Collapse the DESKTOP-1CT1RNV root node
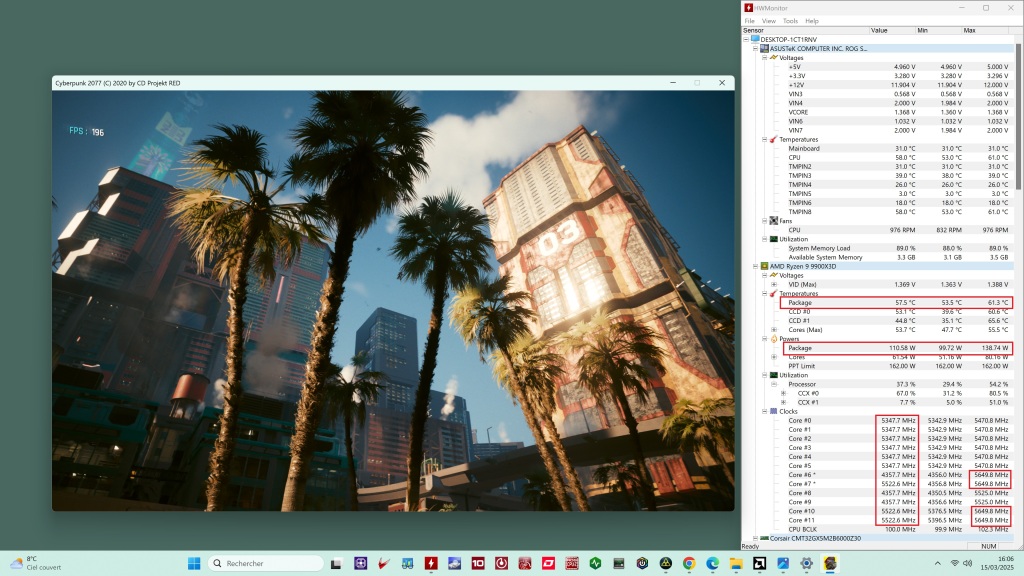This screenshot has width=1024, height=576. [746, 39]
